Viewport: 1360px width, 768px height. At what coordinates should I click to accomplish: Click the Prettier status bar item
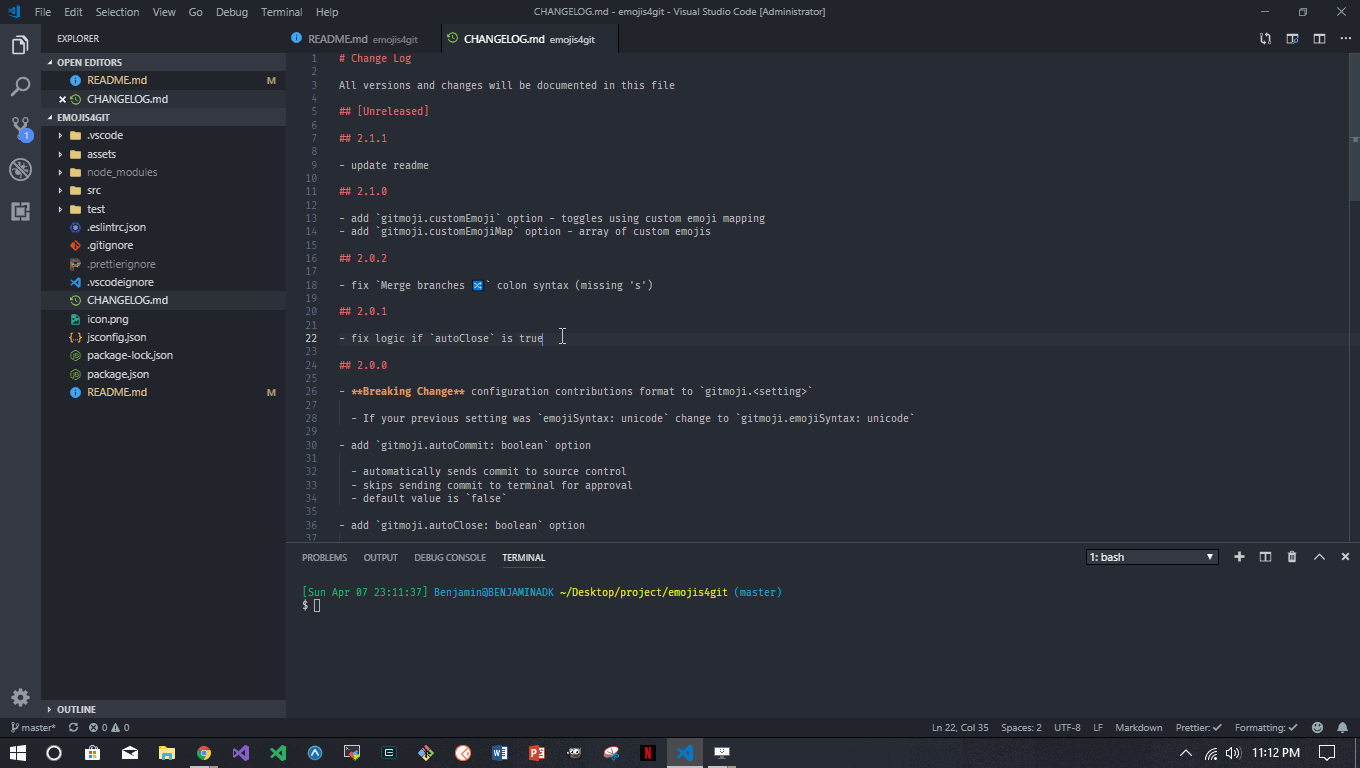coord(1199,727)
